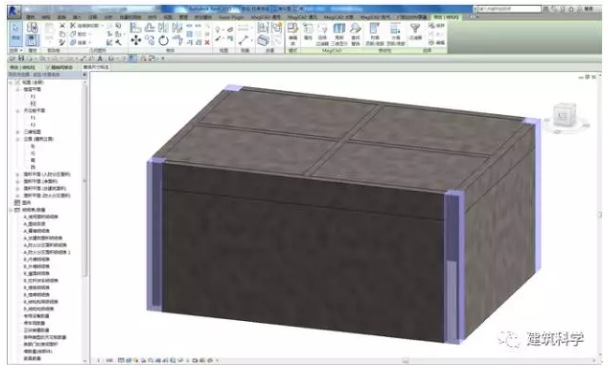Image resolution: width=611 pixels, height=370 pixels.
Task: Select the Rotate tool
Action: (x=163, y=40)
